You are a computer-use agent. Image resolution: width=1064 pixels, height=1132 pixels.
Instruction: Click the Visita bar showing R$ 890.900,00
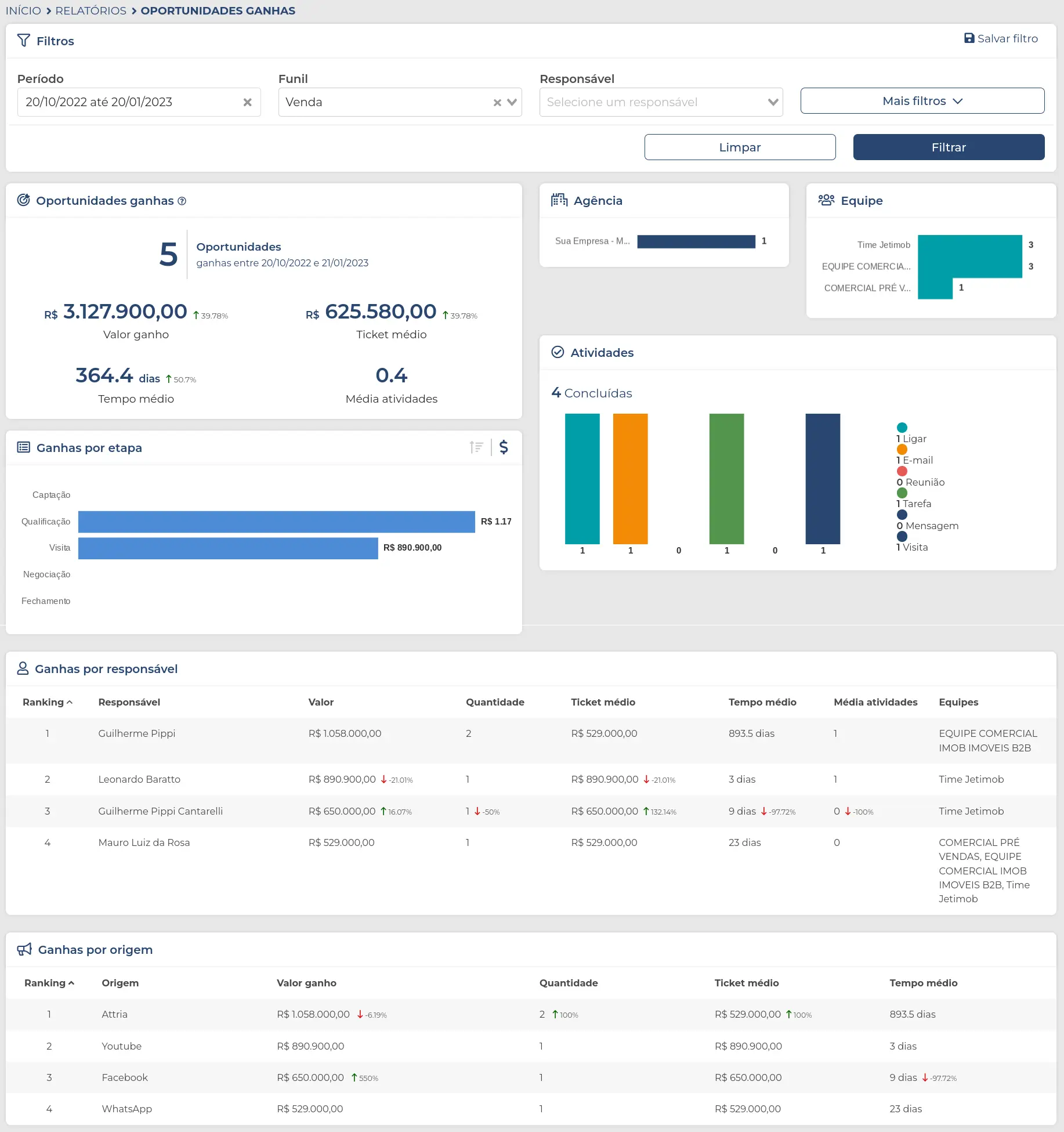click(x=228, y=548)
